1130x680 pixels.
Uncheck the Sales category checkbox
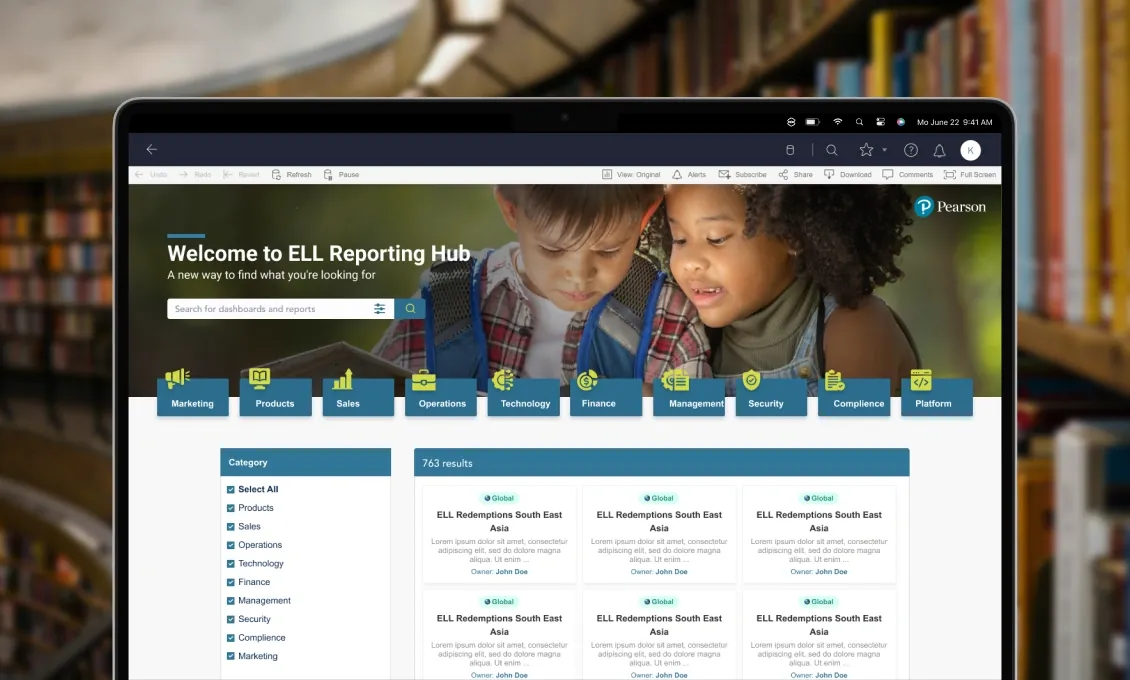coord(231,527)
